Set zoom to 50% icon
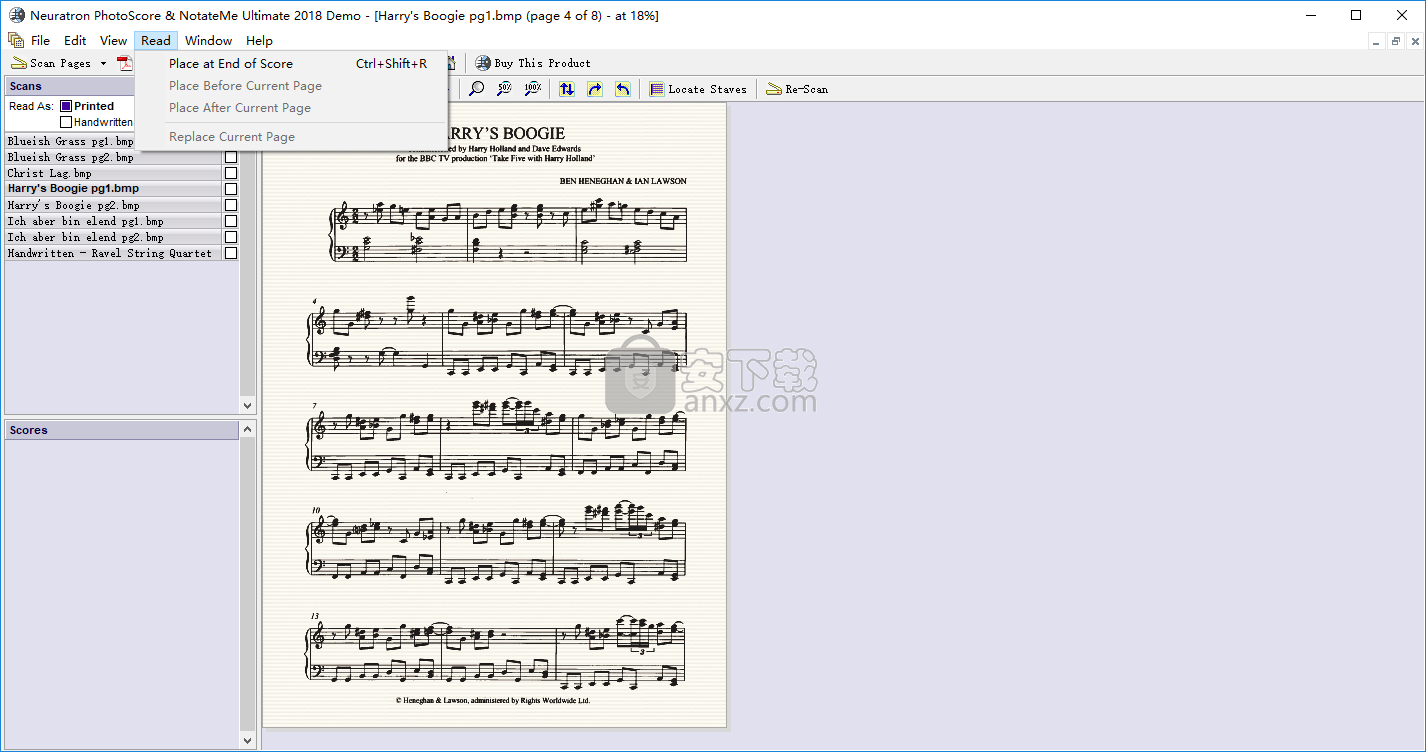 coord(505,89)
